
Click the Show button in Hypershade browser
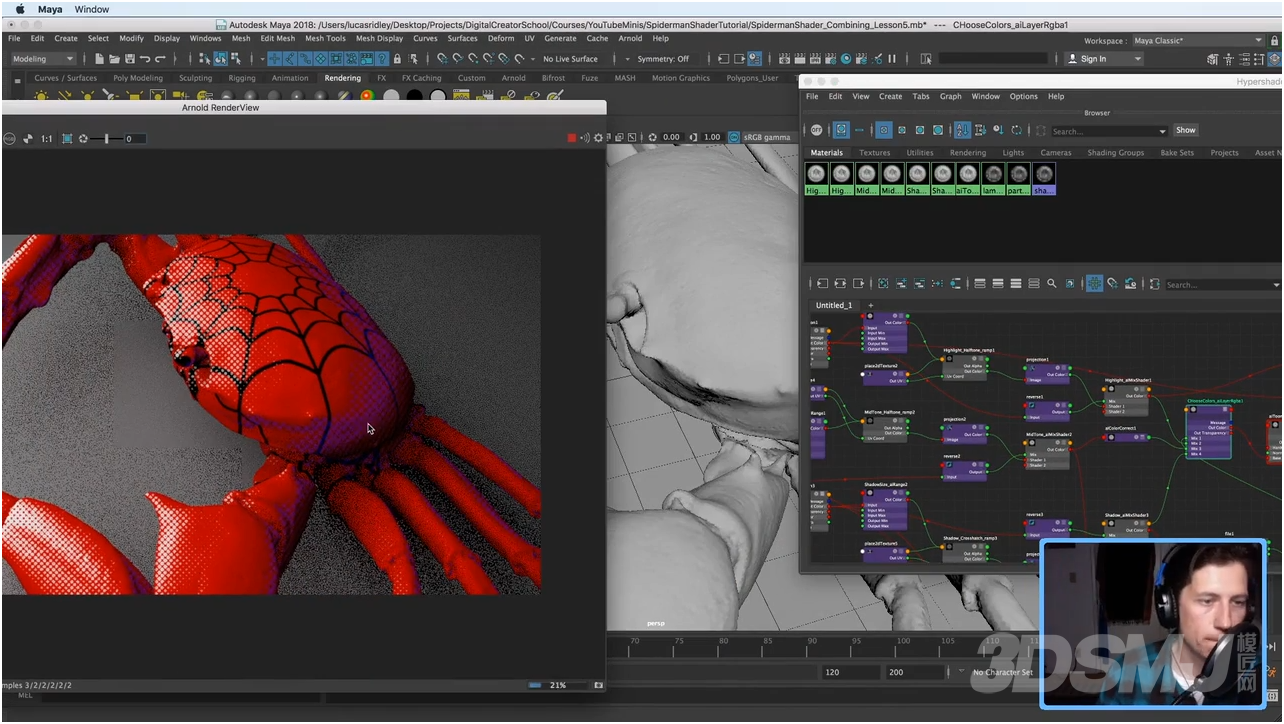pos(1185,130)
